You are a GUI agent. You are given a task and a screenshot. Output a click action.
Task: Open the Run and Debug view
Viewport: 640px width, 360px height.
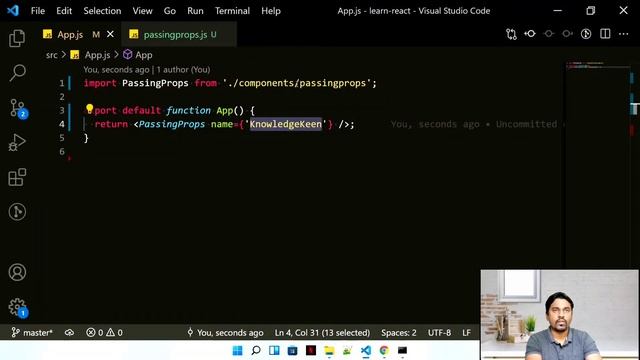[x=17, y=142]
